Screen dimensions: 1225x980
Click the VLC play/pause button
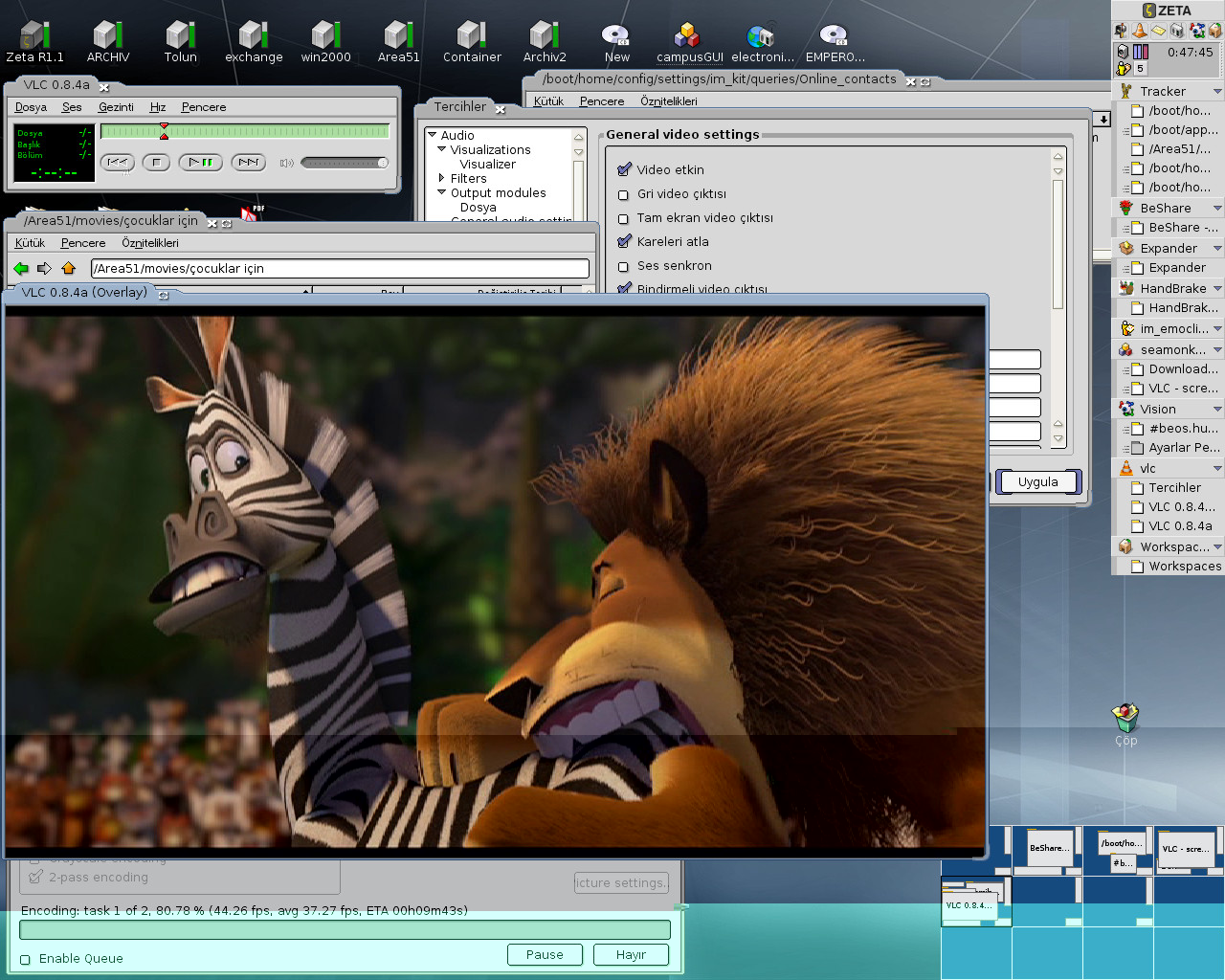tap(200, 163)
